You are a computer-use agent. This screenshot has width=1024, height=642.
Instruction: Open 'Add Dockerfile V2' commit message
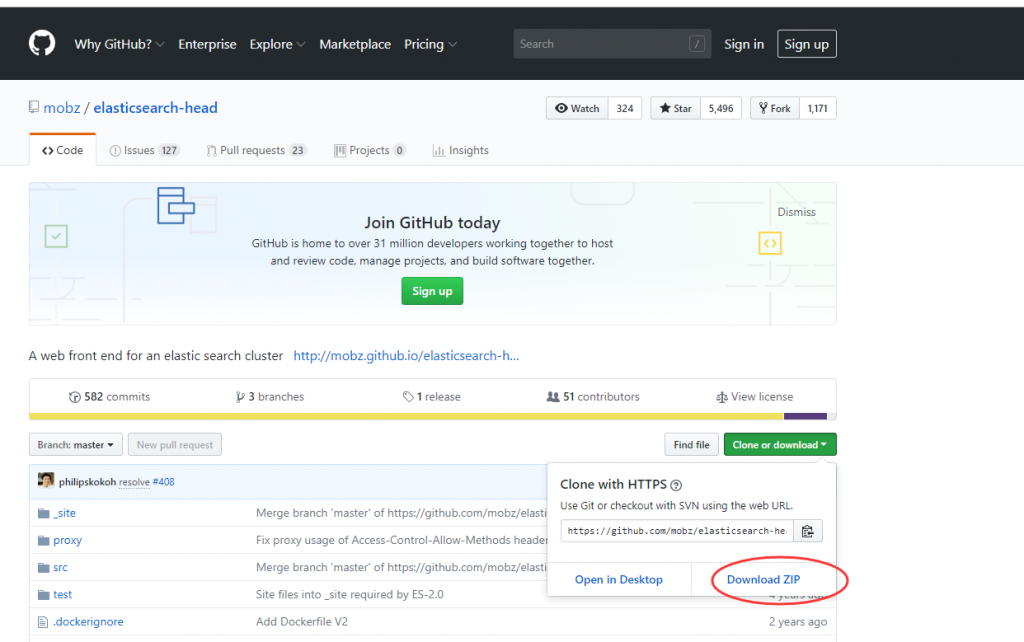[302, 622]
